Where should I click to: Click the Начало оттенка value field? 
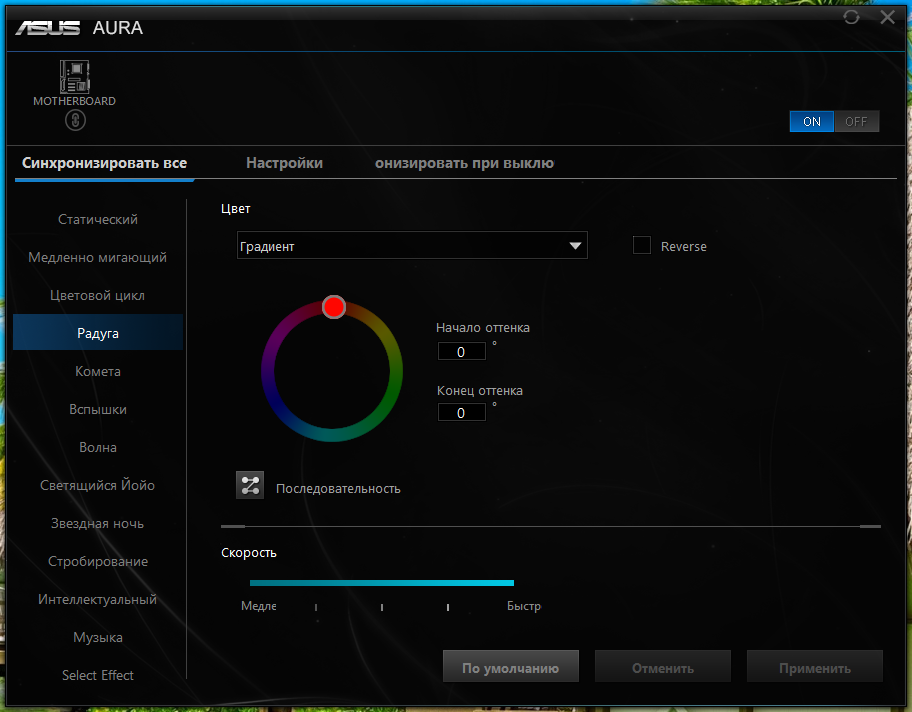tap(461, 351)
